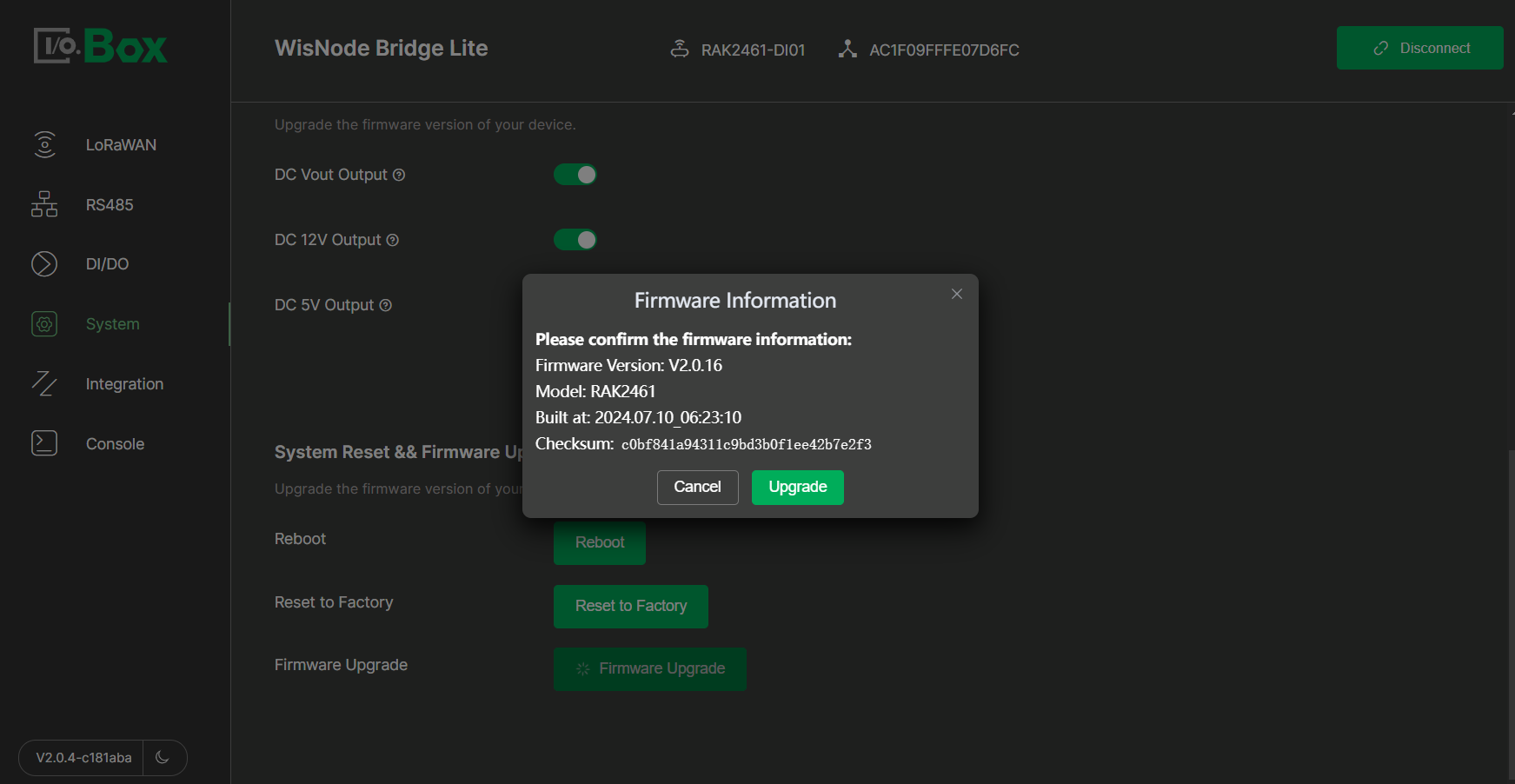Viewport: 1515px width, 784px height.
Task: Close the Firmware Information dialog
Action: pyautogui.click(x=957, y=294)
